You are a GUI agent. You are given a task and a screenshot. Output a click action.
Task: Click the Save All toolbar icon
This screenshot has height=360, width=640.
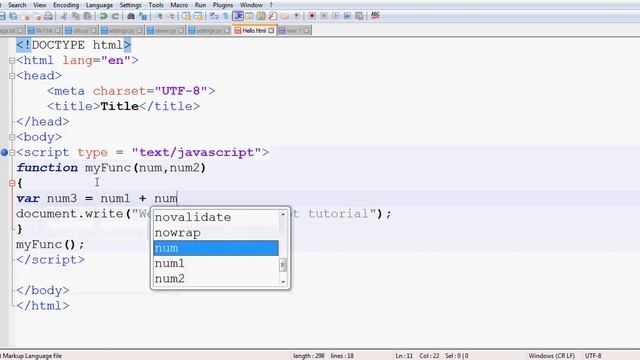coord(13,16)
